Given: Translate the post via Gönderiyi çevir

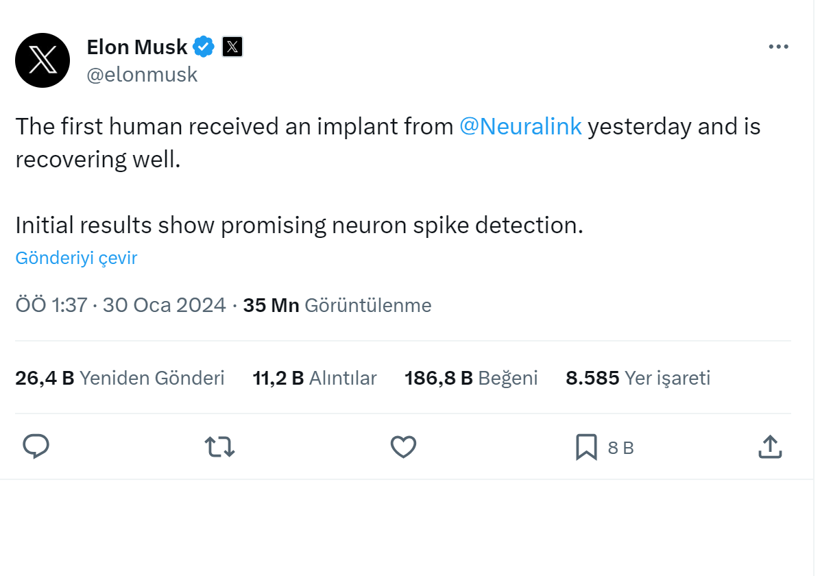Looking at the screenshot, I should pyautogui.click(x=76, y=258).
